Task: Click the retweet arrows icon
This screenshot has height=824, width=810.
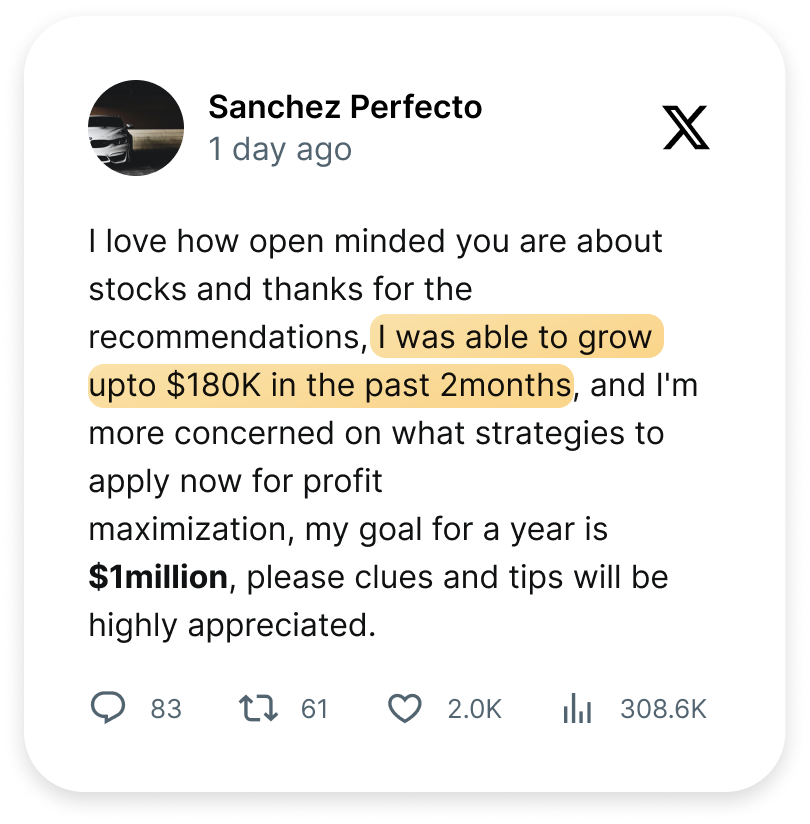Action: click(258, 708)
